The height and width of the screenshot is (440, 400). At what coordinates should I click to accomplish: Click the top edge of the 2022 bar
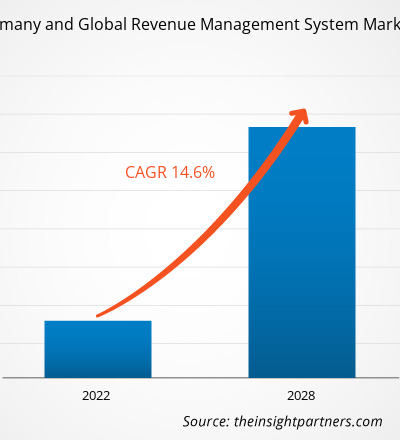98,321
